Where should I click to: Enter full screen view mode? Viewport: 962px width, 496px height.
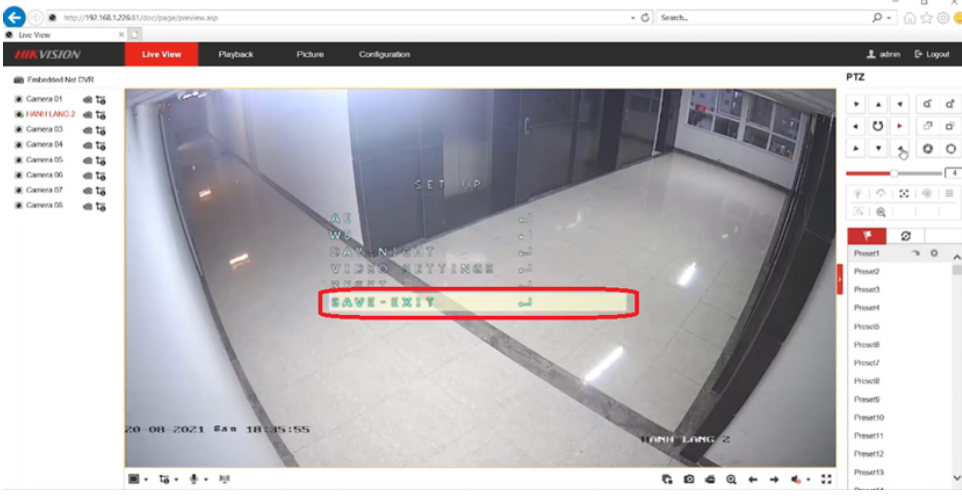826,480
